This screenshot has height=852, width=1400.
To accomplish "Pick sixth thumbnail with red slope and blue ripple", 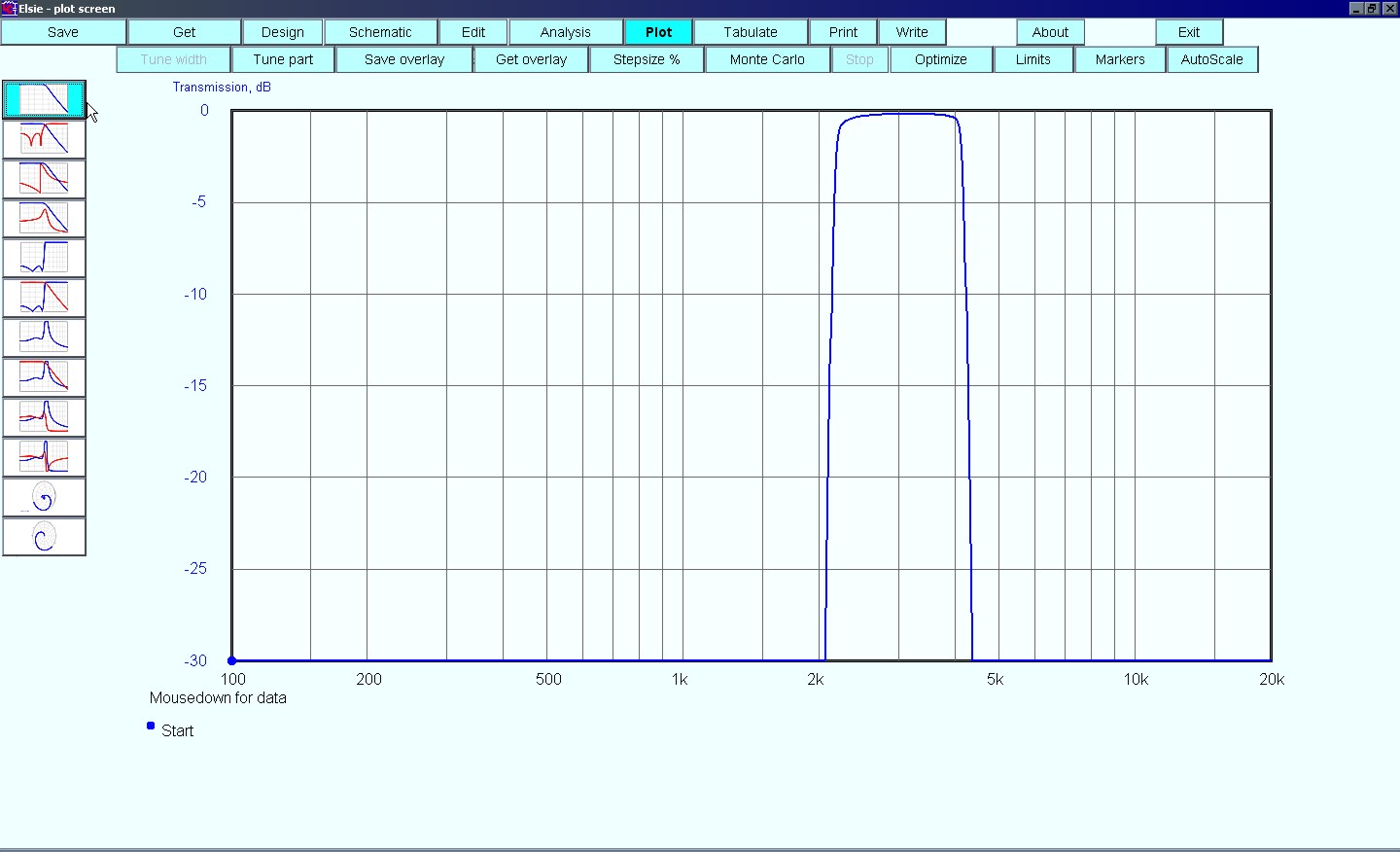I will pyautogui.click(x=44, y=299).
